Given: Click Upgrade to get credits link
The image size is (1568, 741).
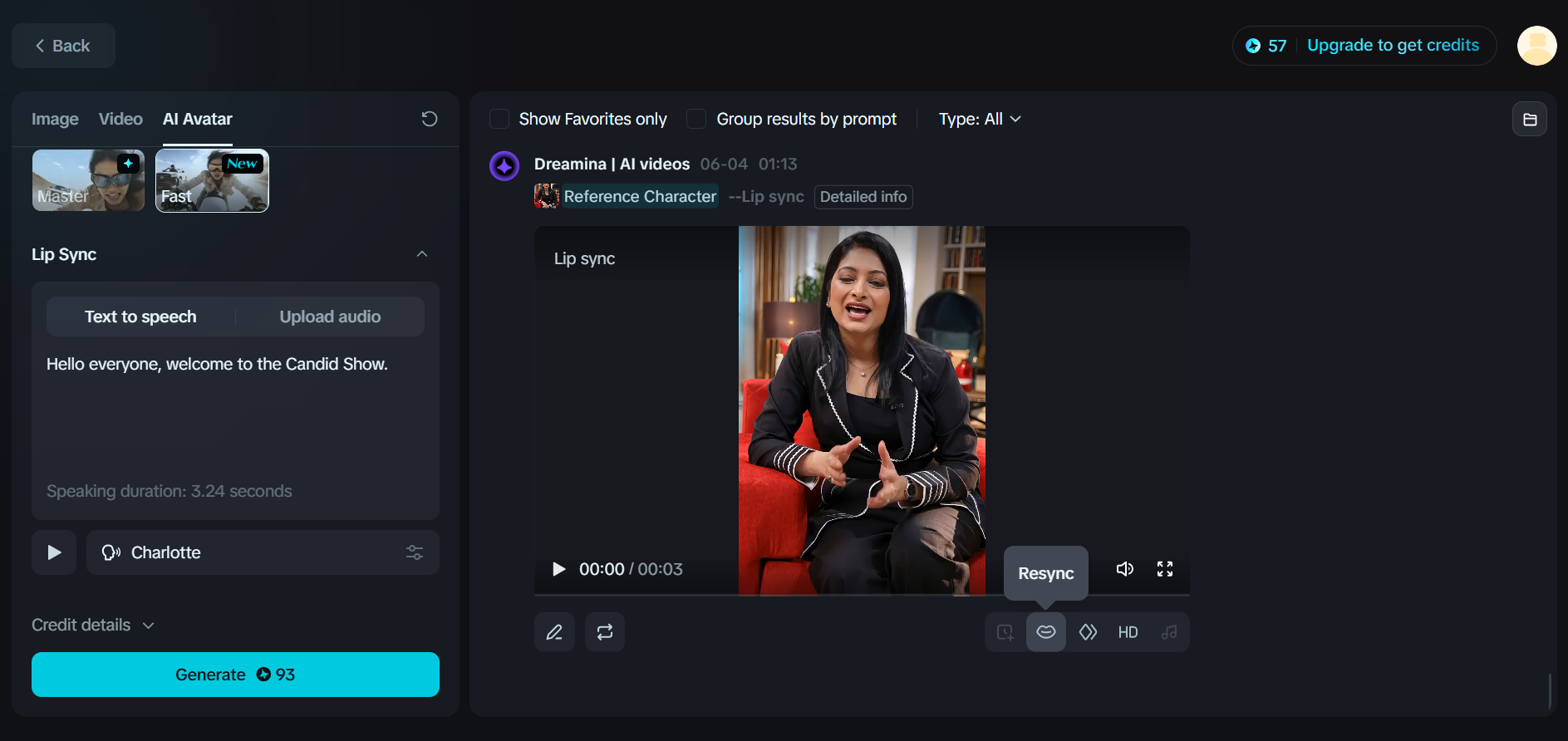Looking at the screenshot, I should tap(1393, 46).
